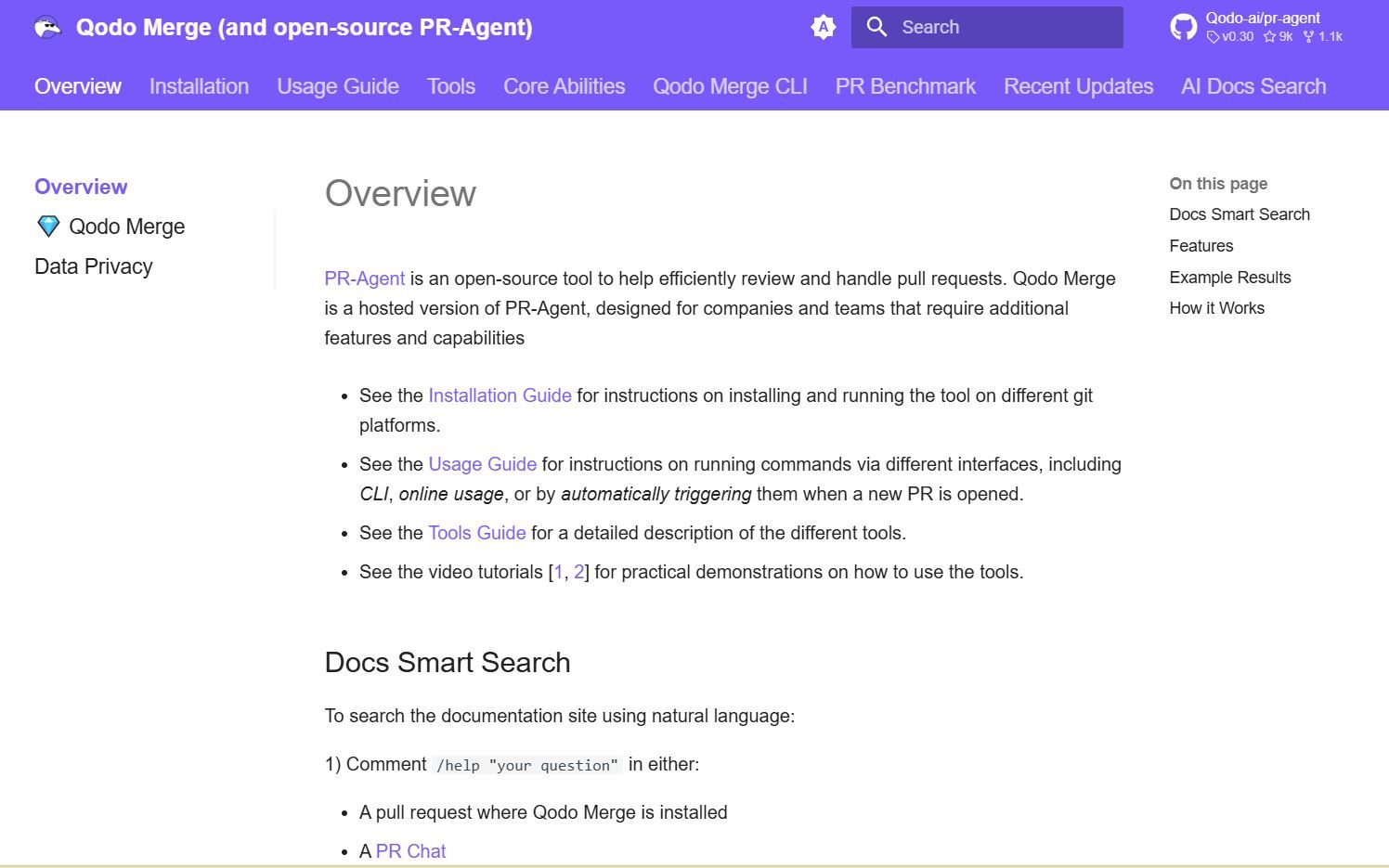Switch to Qodo Merge CLI tab
Image resolution: width=1389 pixels, height=868 pixels.
point(730,86)
